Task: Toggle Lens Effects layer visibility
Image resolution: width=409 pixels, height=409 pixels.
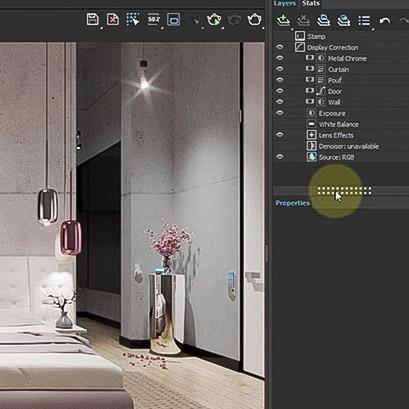Action: coord(280,135)
